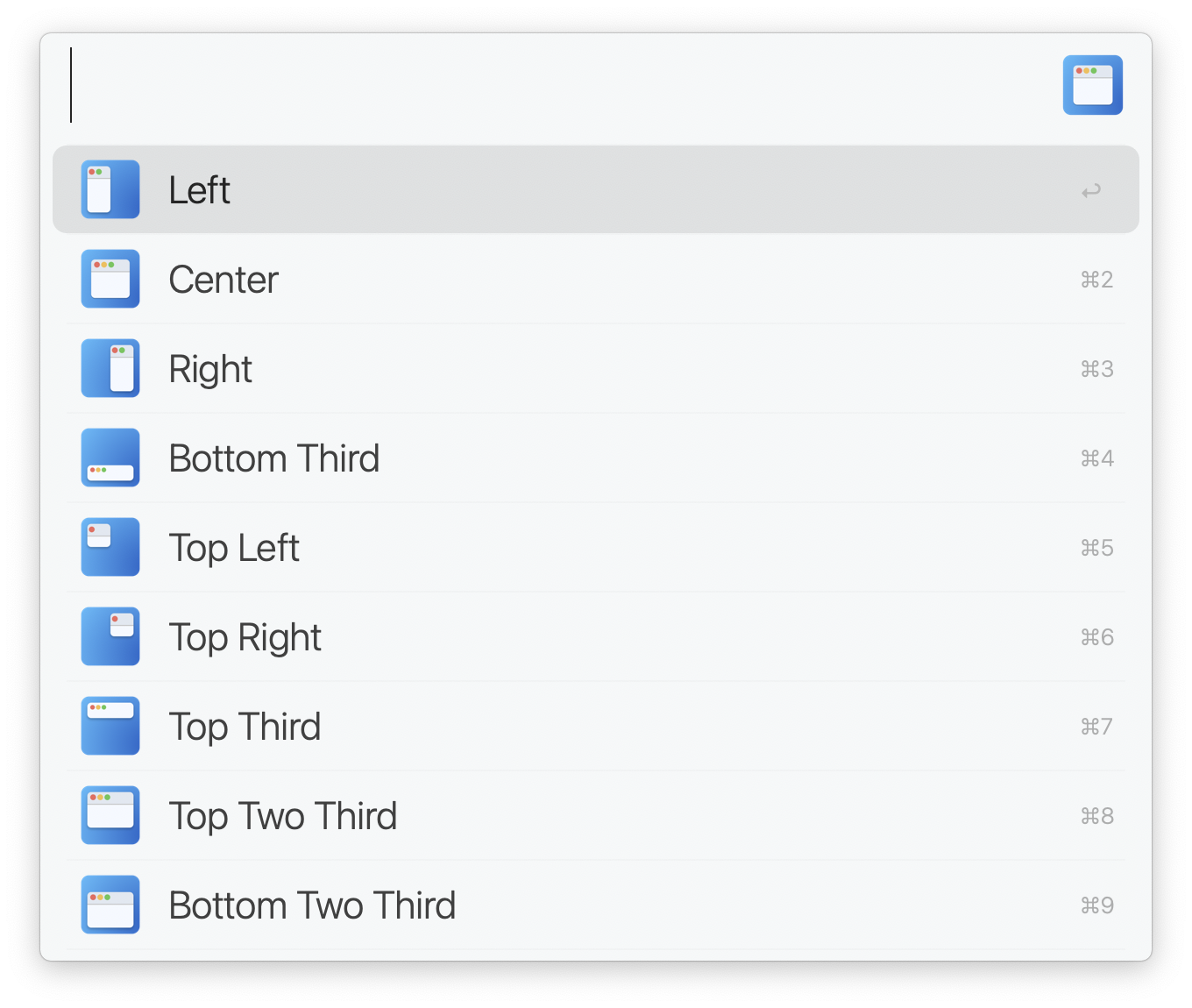Viewport: 1192px width, 1008px height.
Task: Select the Top Left quadrant icon
Action: [x=110, y=547]
